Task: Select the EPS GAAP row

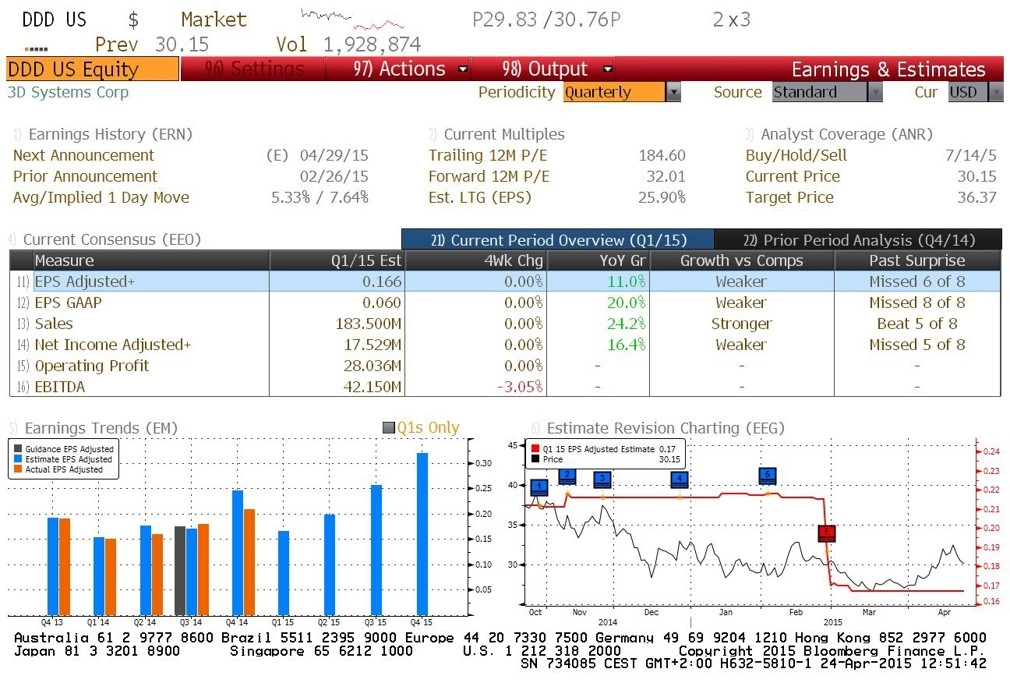Action: (506, 303)
